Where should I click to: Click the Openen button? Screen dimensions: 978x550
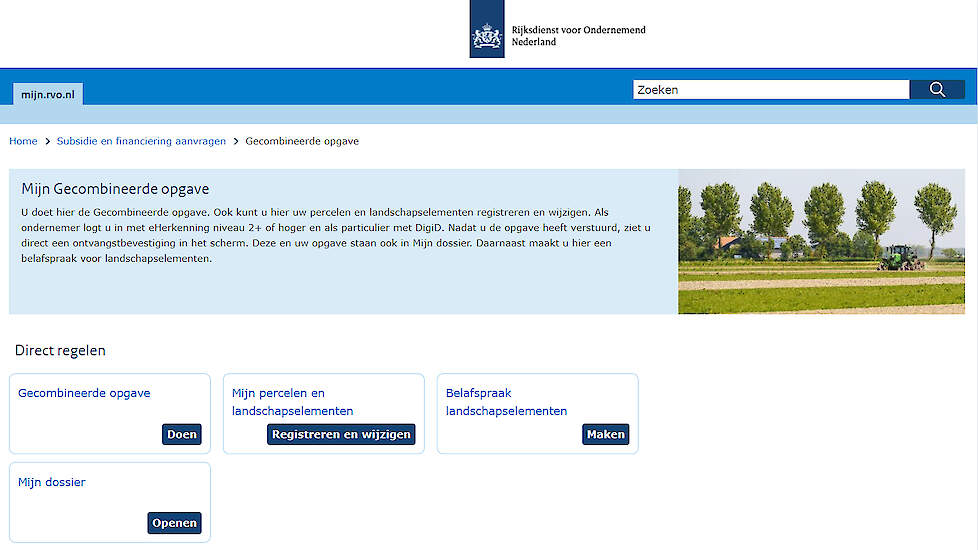[x=175, y=523]
